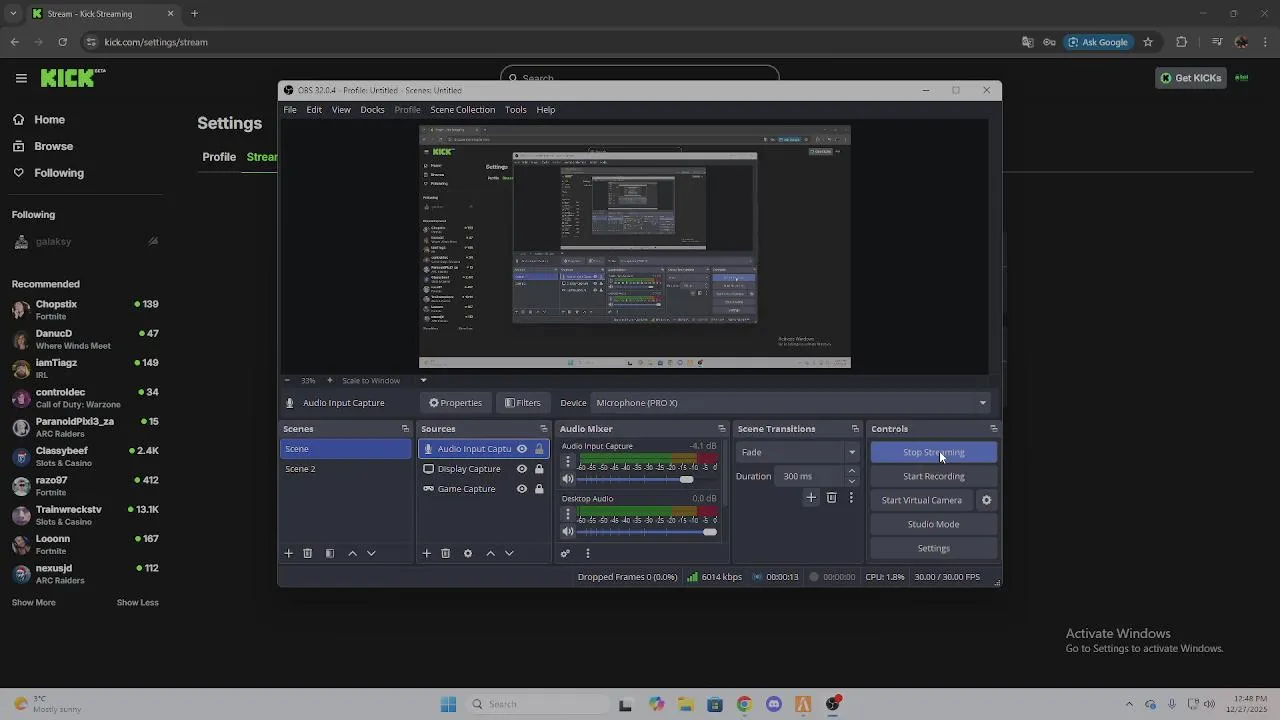1280x720 pixels.
Task: Remove the scene transition with trash icon
Action: point(831,497)
